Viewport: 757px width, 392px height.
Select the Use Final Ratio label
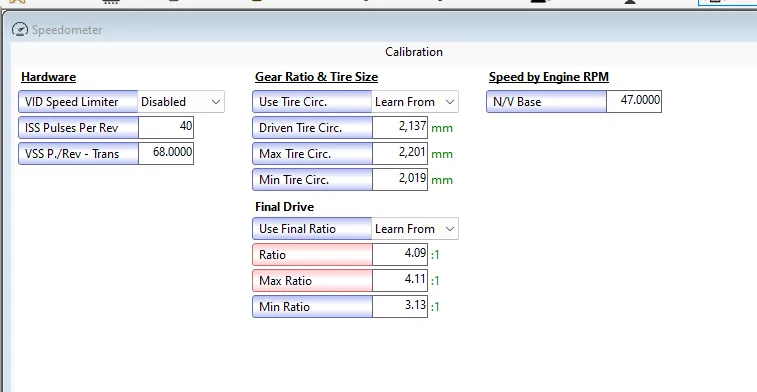[312, 229]
